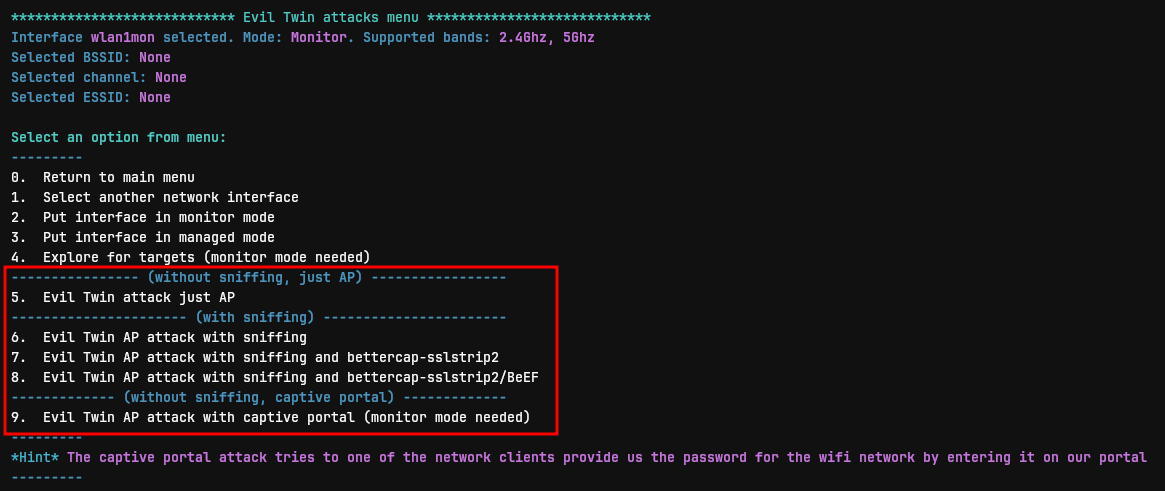
Task: Click the Selected channel 'None' value
Action: point(171,77)
